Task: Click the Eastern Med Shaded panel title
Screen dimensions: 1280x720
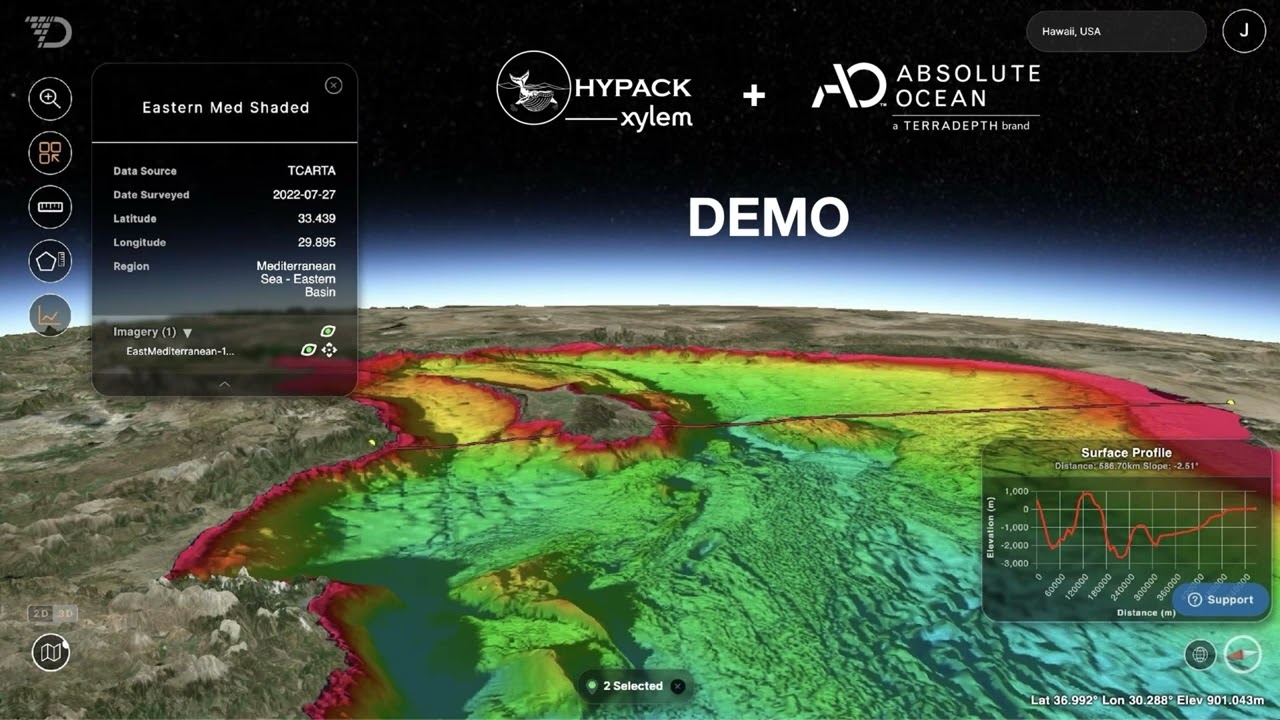Action: coord(226,107)
